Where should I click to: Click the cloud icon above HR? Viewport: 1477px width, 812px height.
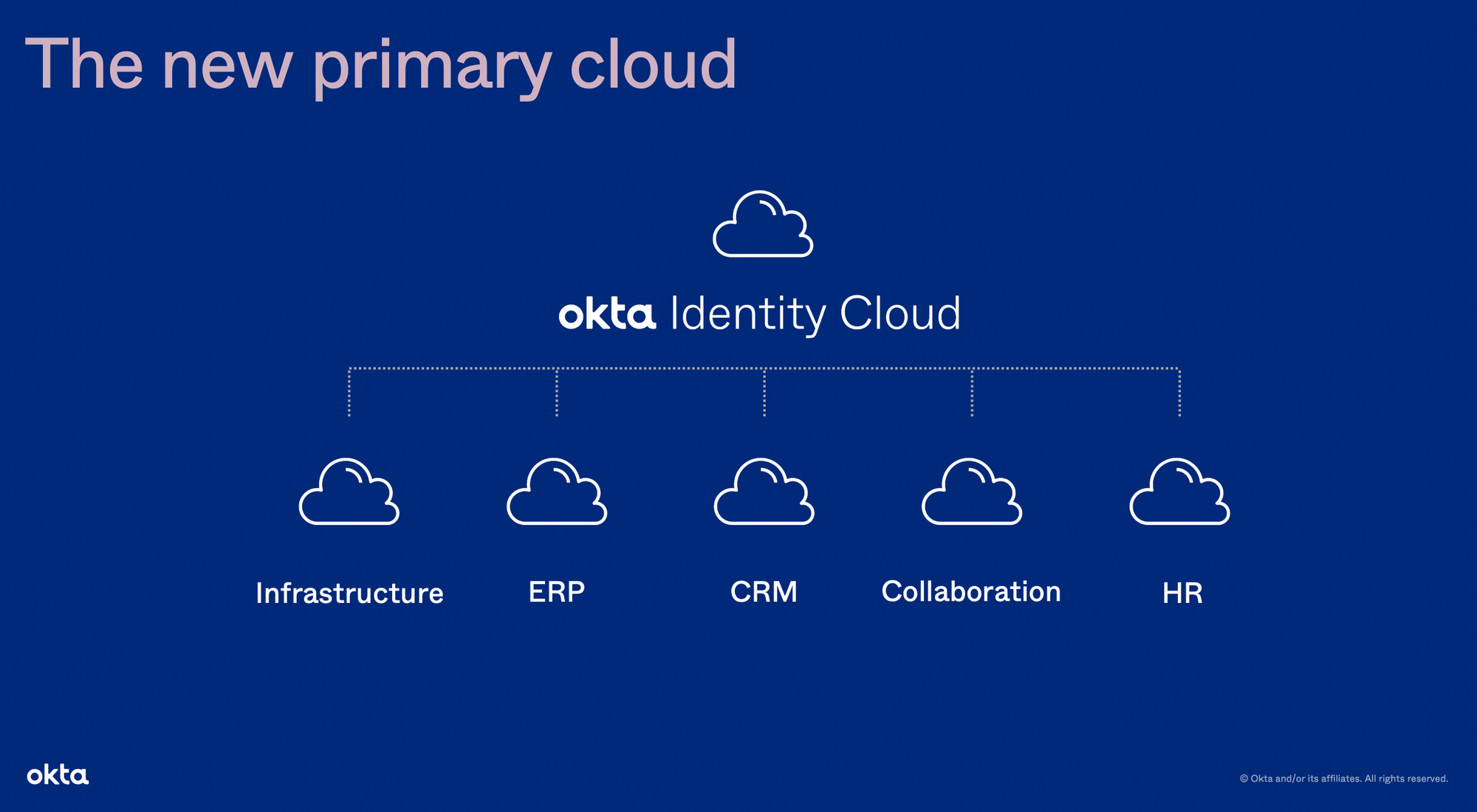click(x=1179, y=492)
